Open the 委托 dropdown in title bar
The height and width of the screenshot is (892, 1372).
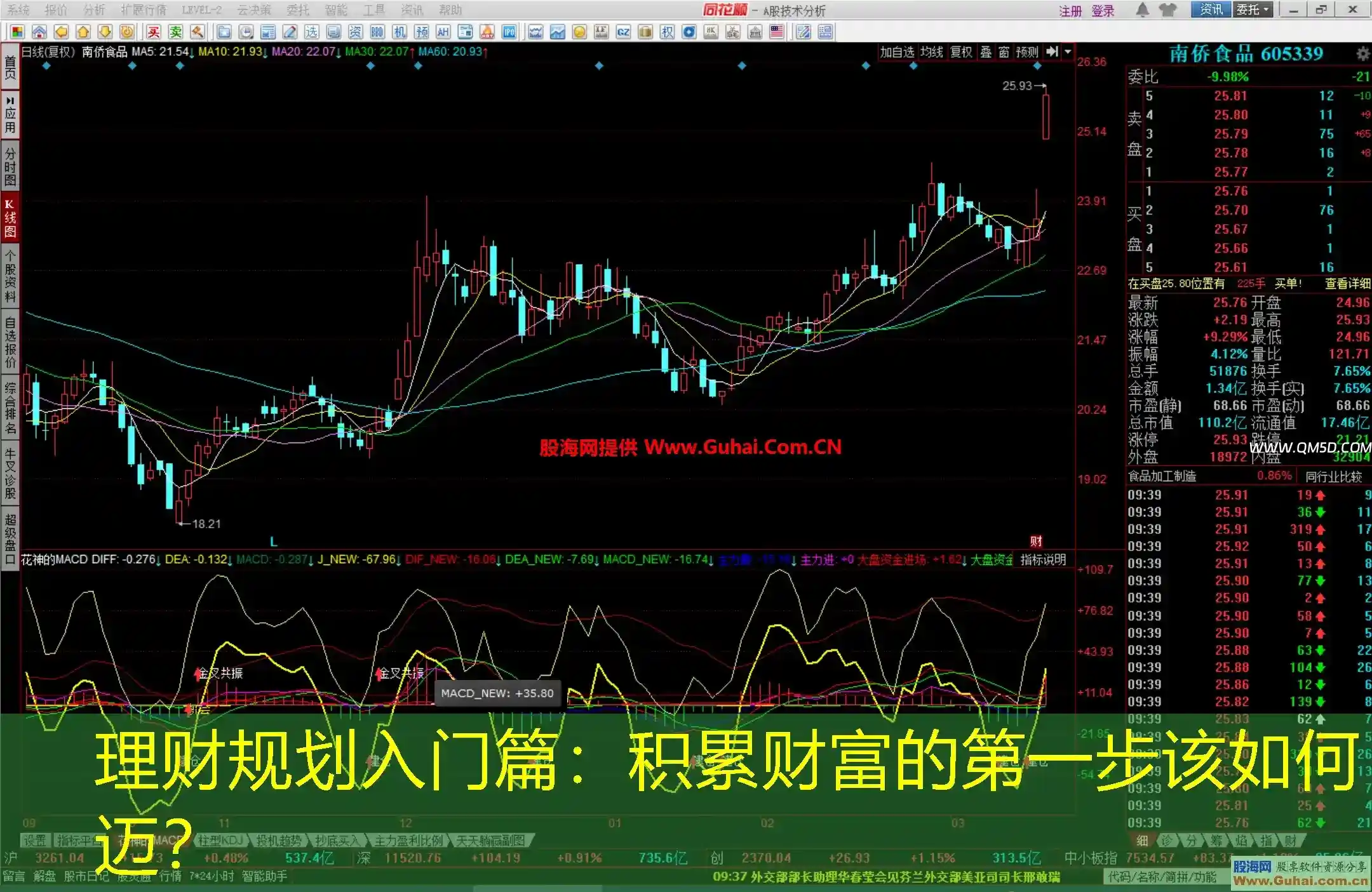pos(1253,10)
